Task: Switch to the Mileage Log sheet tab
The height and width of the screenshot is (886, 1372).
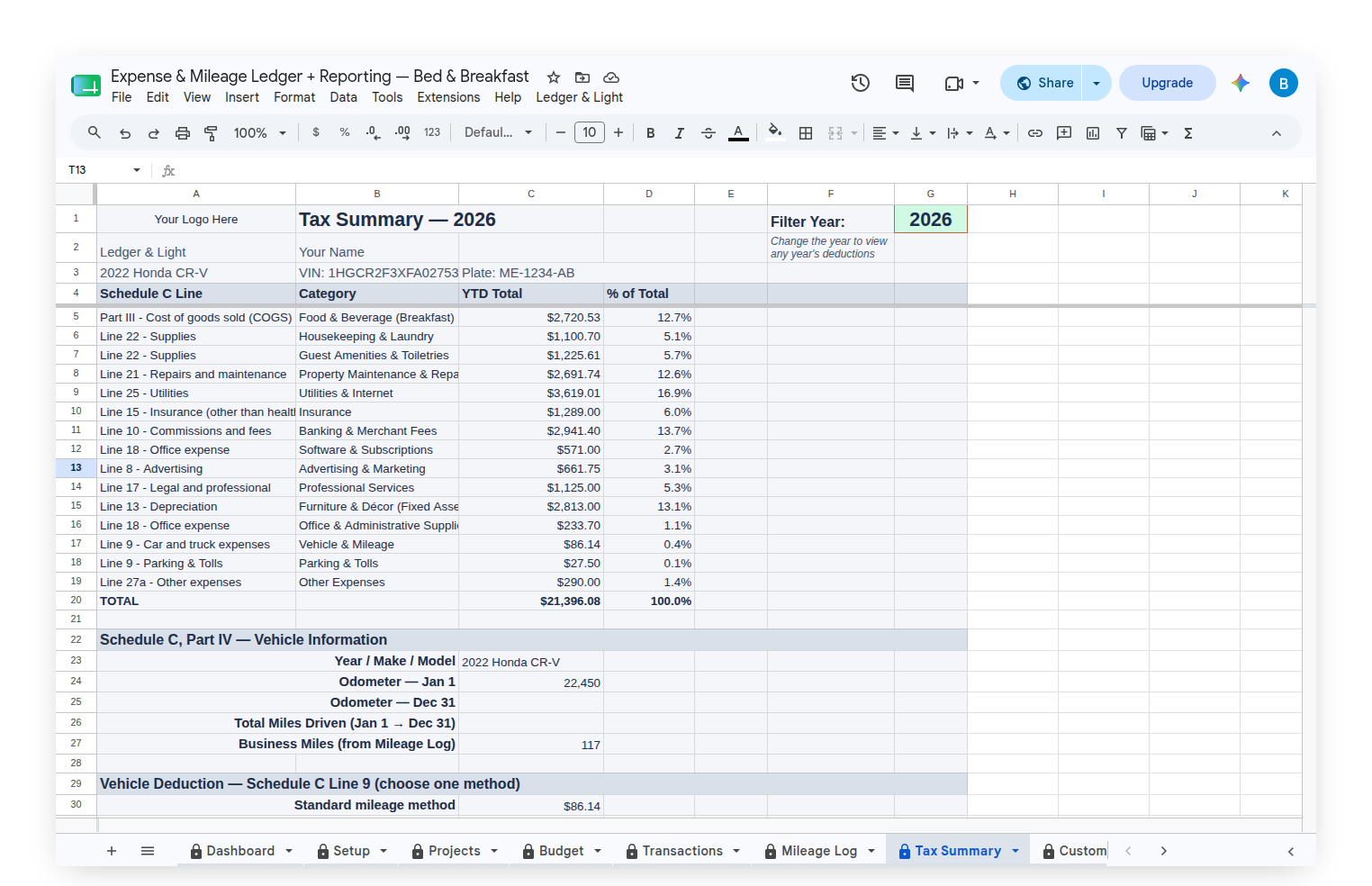Action: tap(819, 851)
